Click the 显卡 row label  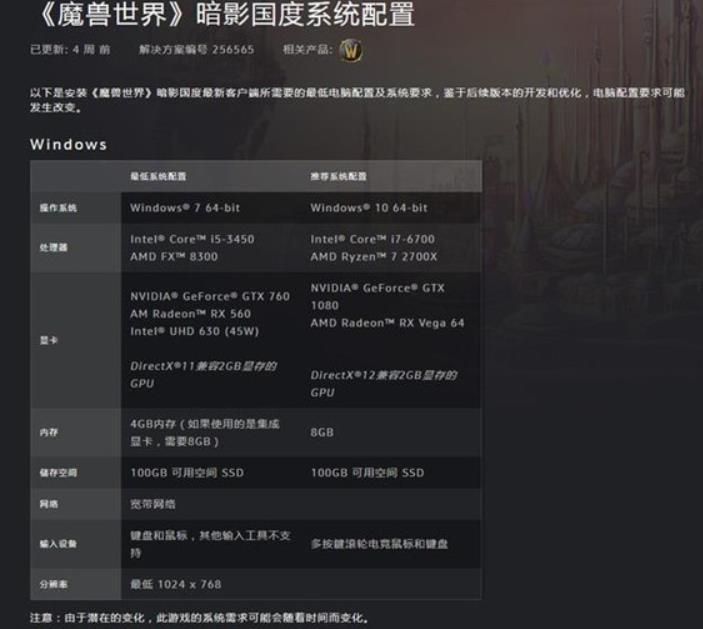49,340
